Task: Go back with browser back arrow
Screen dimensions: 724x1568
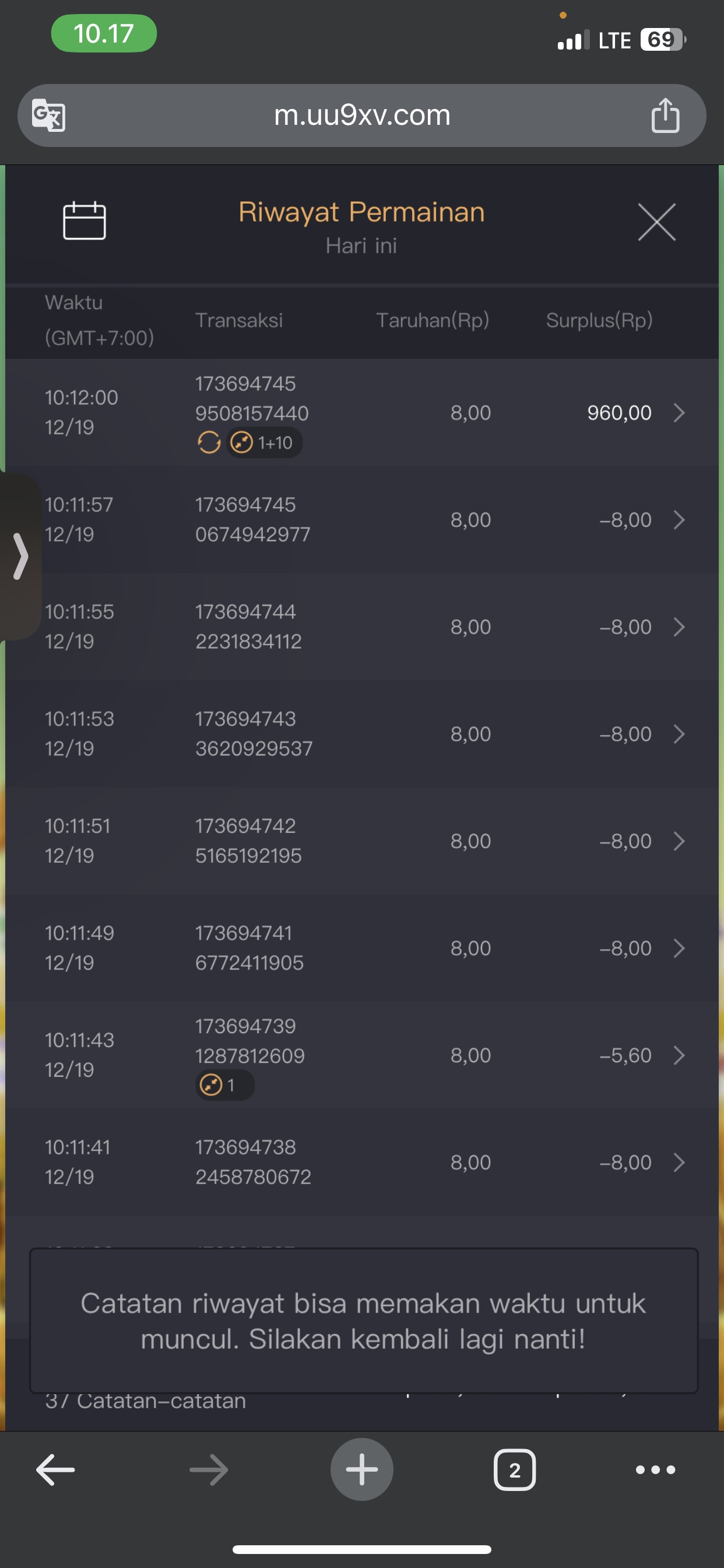Action: (x=55, y=1470)
